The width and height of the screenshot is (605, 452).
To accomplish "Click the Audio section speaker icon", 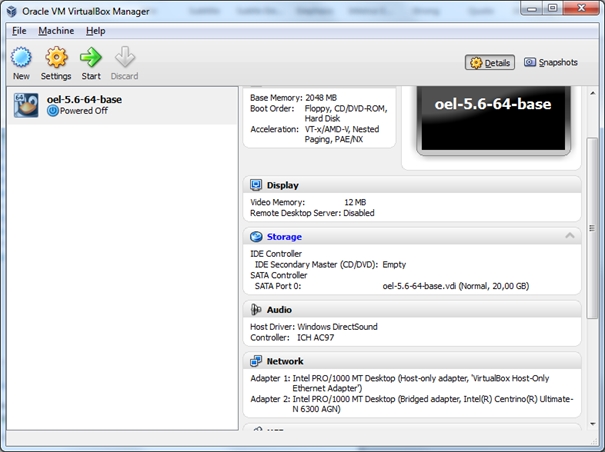I will point(256,310).
